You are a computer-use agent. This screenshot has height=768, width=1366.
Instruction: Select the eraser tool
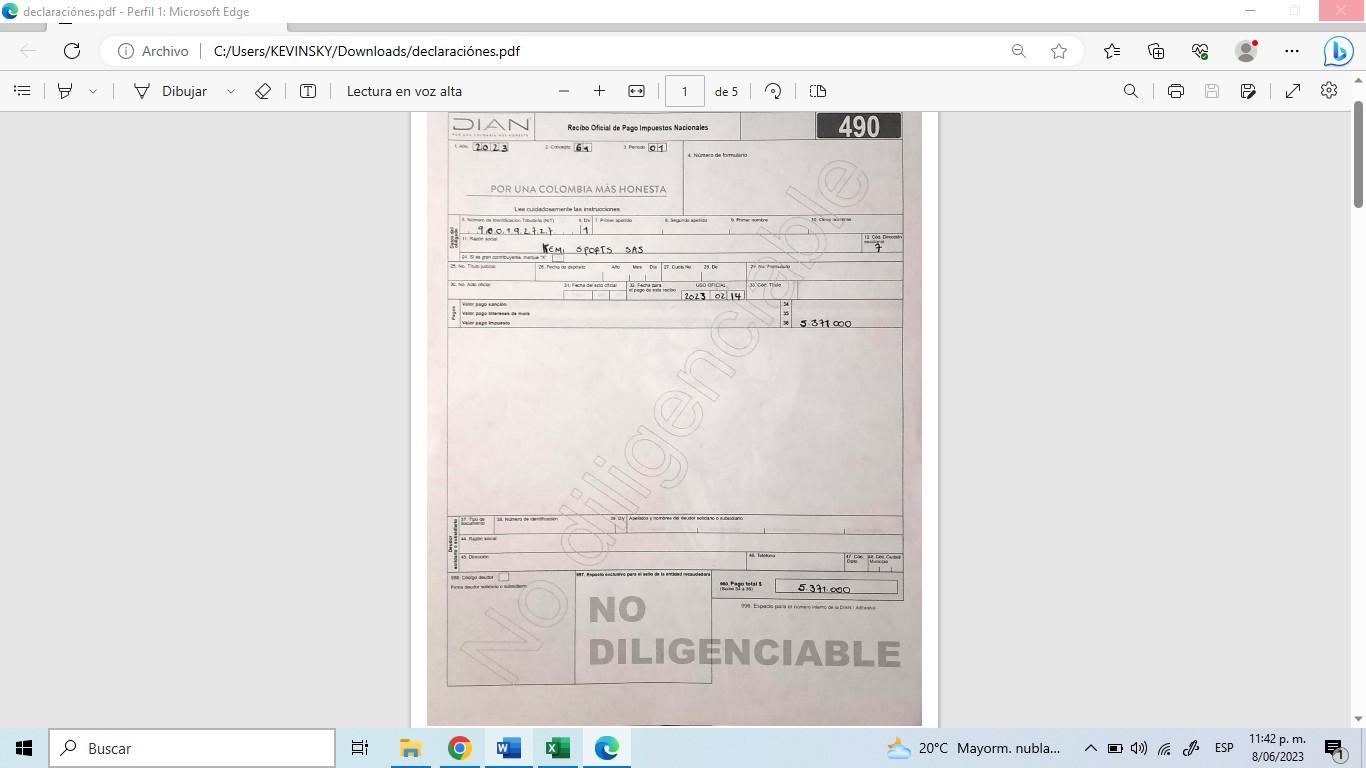point(263,91)
